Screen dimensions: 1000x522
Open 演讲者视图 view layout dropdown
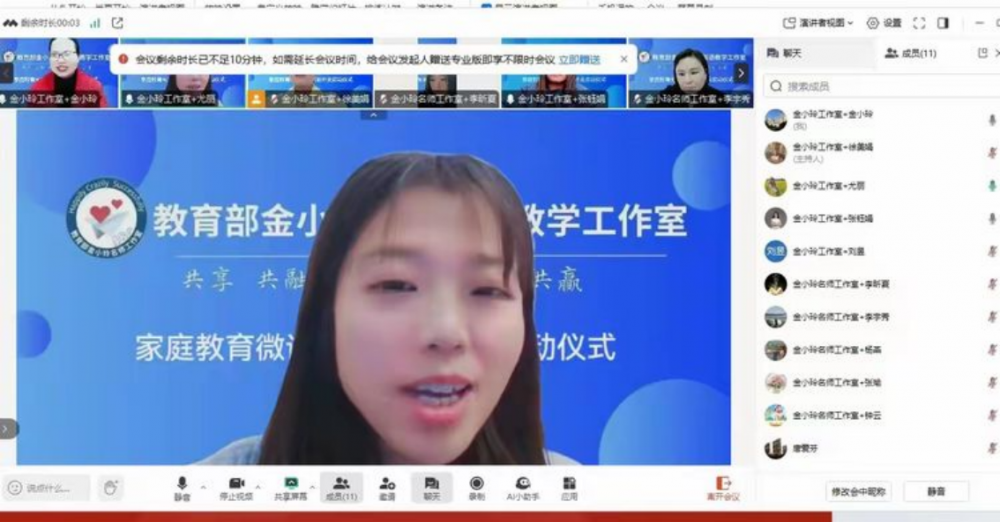818,23
